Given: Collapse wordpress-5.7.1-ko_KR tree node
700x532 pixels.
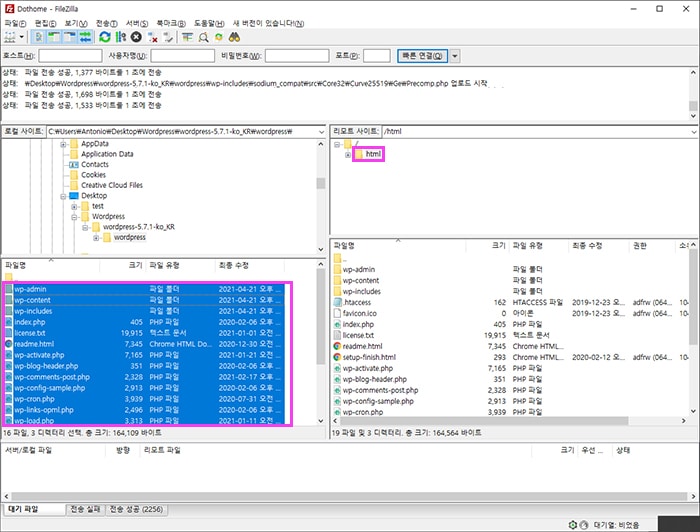Looking at the screenshot, I should coord(85,227).
